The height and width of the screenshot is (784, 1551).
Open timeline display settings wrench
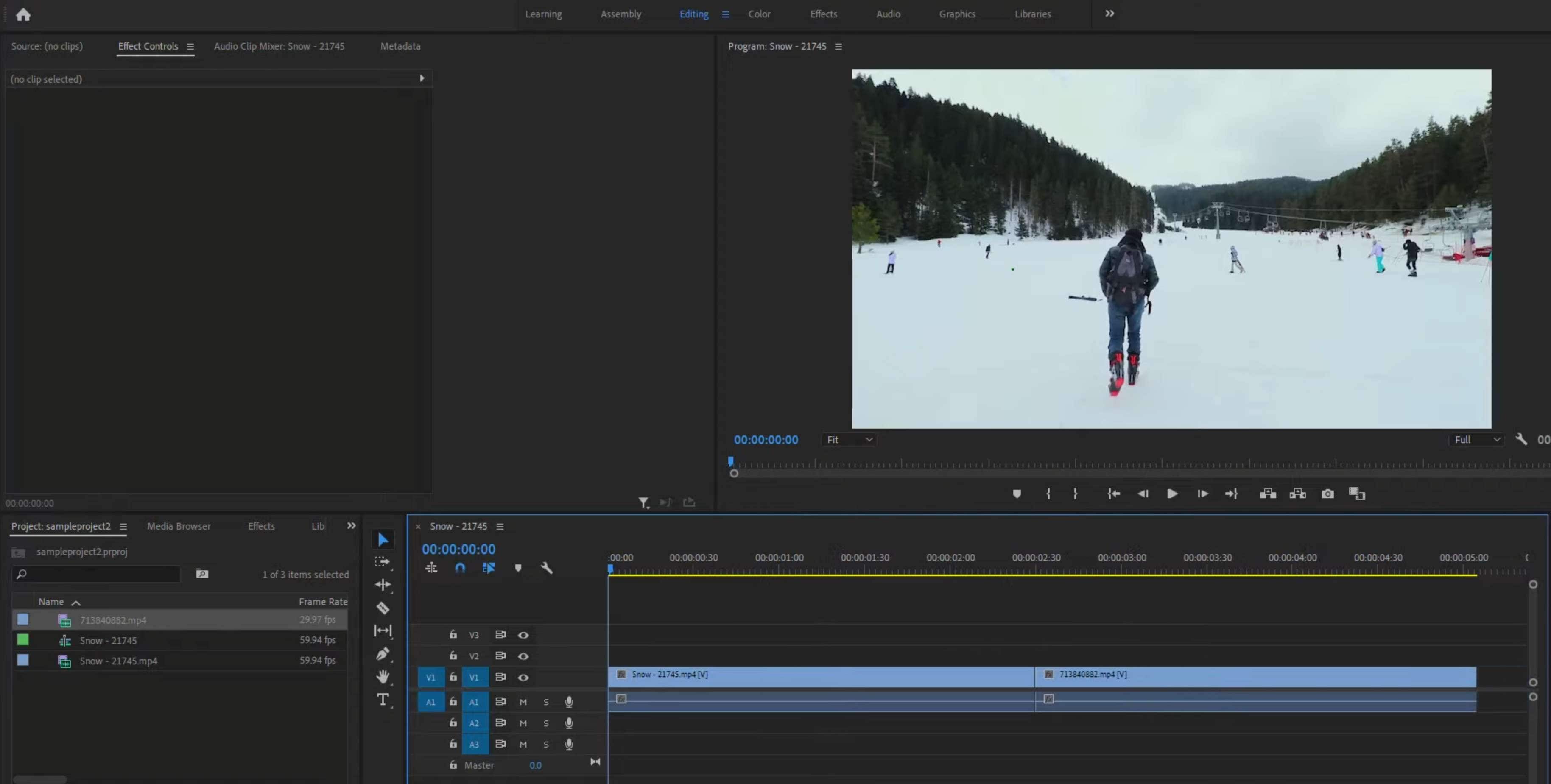tap(546, 568)
